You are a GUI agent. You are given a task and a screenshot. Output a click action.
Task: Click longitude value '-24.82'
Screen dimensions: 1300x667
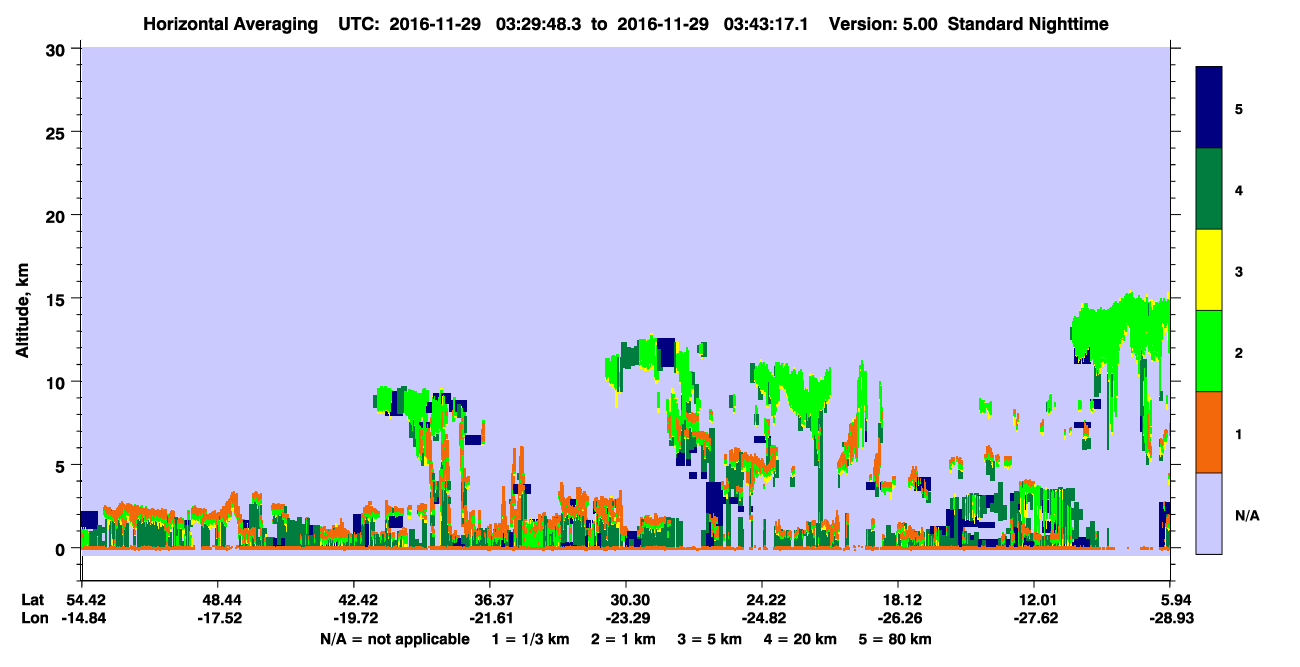point(762,618)
